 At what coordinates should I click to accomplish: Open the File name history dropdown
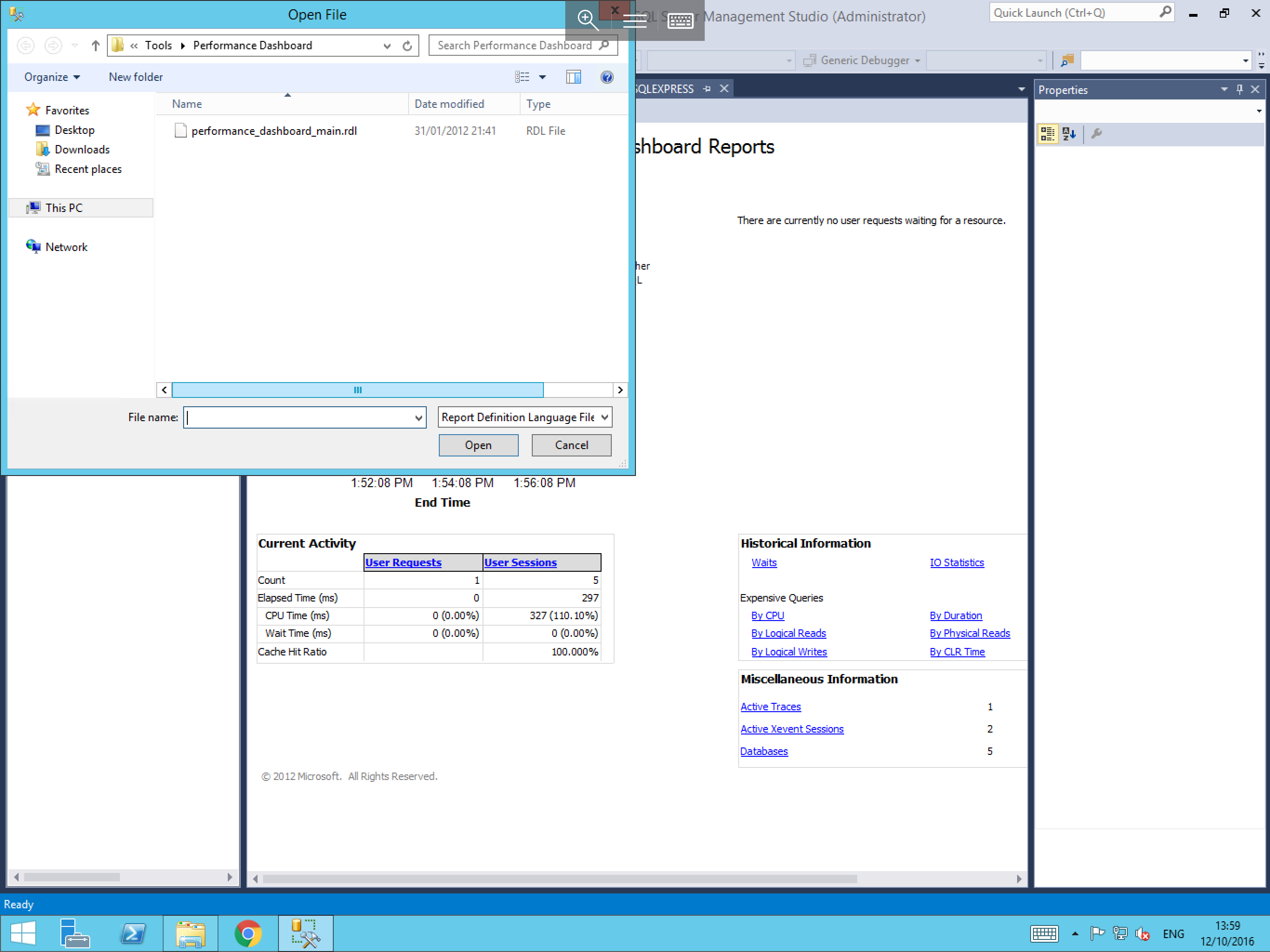click(x=418, y=418)
